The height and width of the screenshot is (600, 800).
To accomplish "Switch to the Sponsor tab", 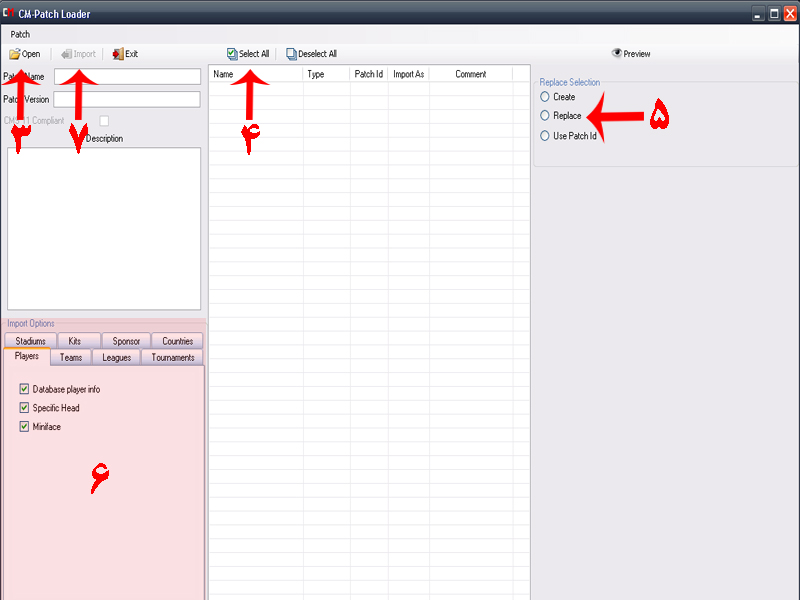I will pos(126,341).
